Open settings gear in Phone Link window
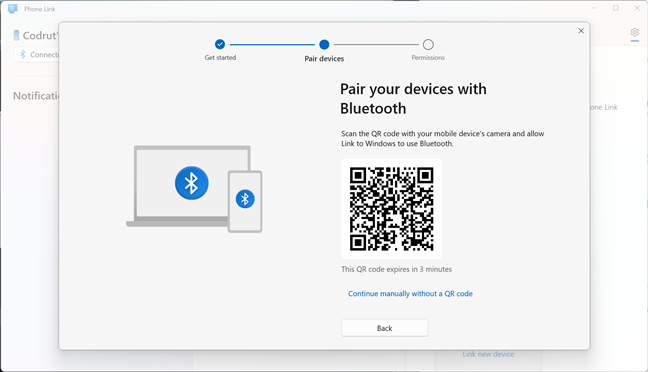648x372 pixels. tap(634, 32)
